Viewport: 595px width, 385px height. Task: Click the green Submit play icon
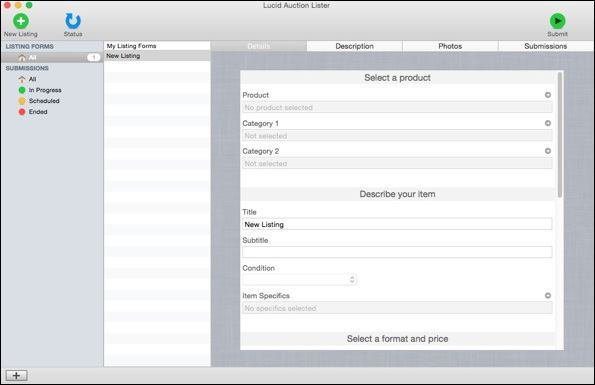[557, 21]
